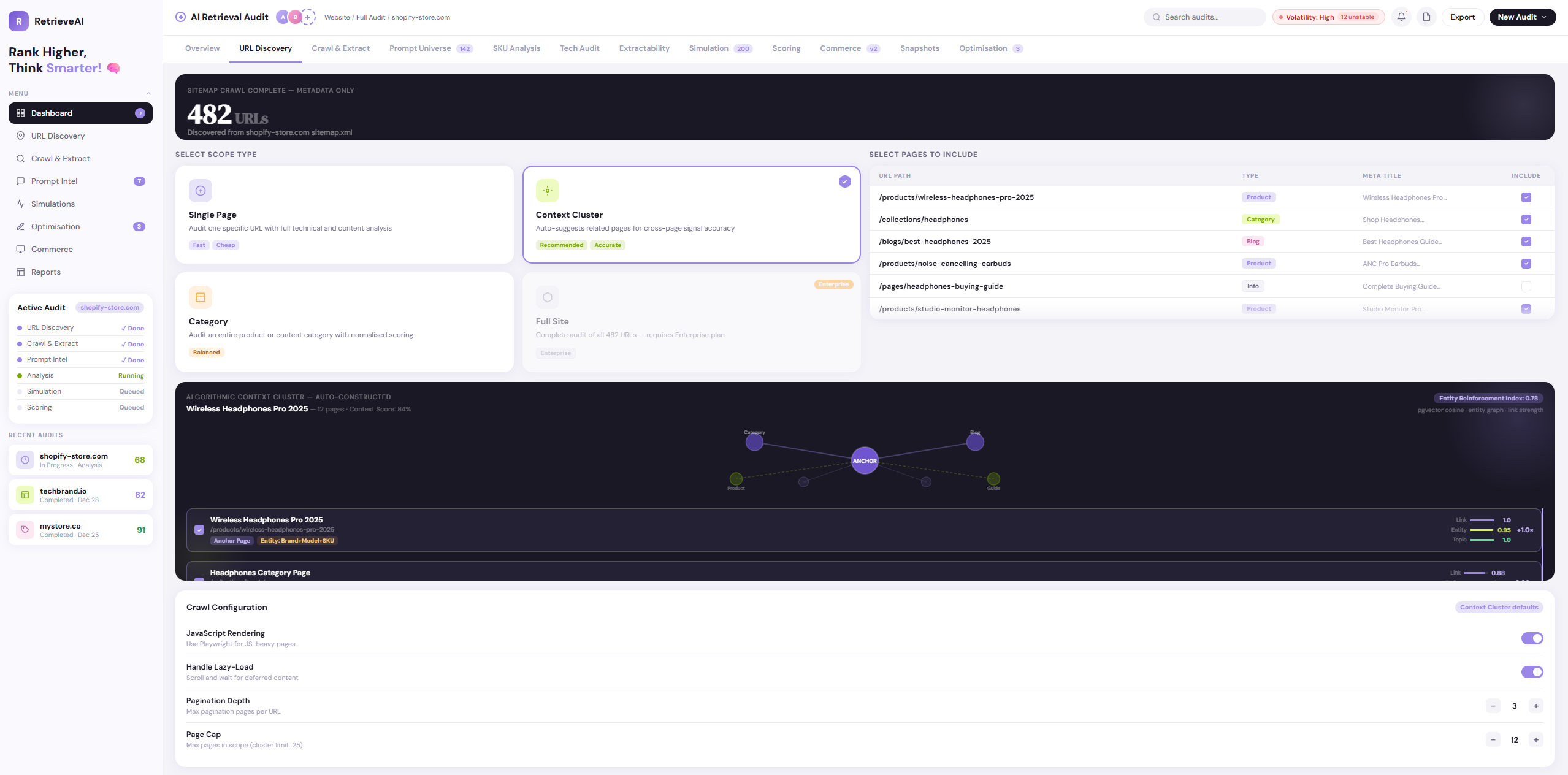The height and width of the screenshot is (775, 1568).
Task: Click the Single Page scope icon
Action: (x=201, y=191)
